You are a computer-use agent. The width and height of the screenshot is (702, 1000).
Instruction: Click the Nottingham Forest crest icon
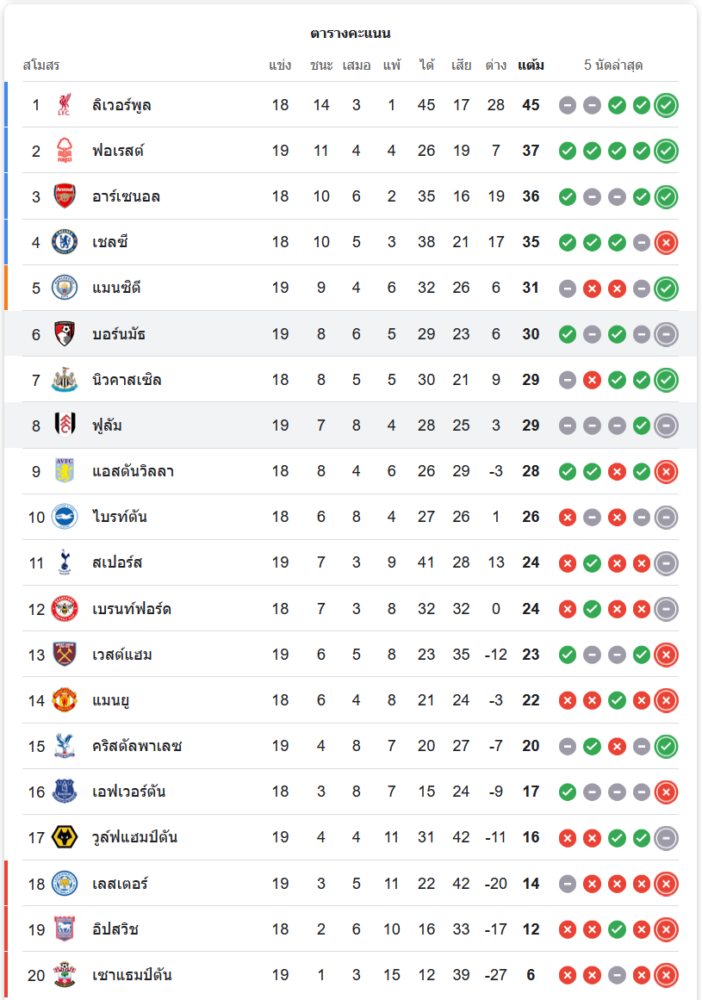pyautogui.click(x=65, y=151)
